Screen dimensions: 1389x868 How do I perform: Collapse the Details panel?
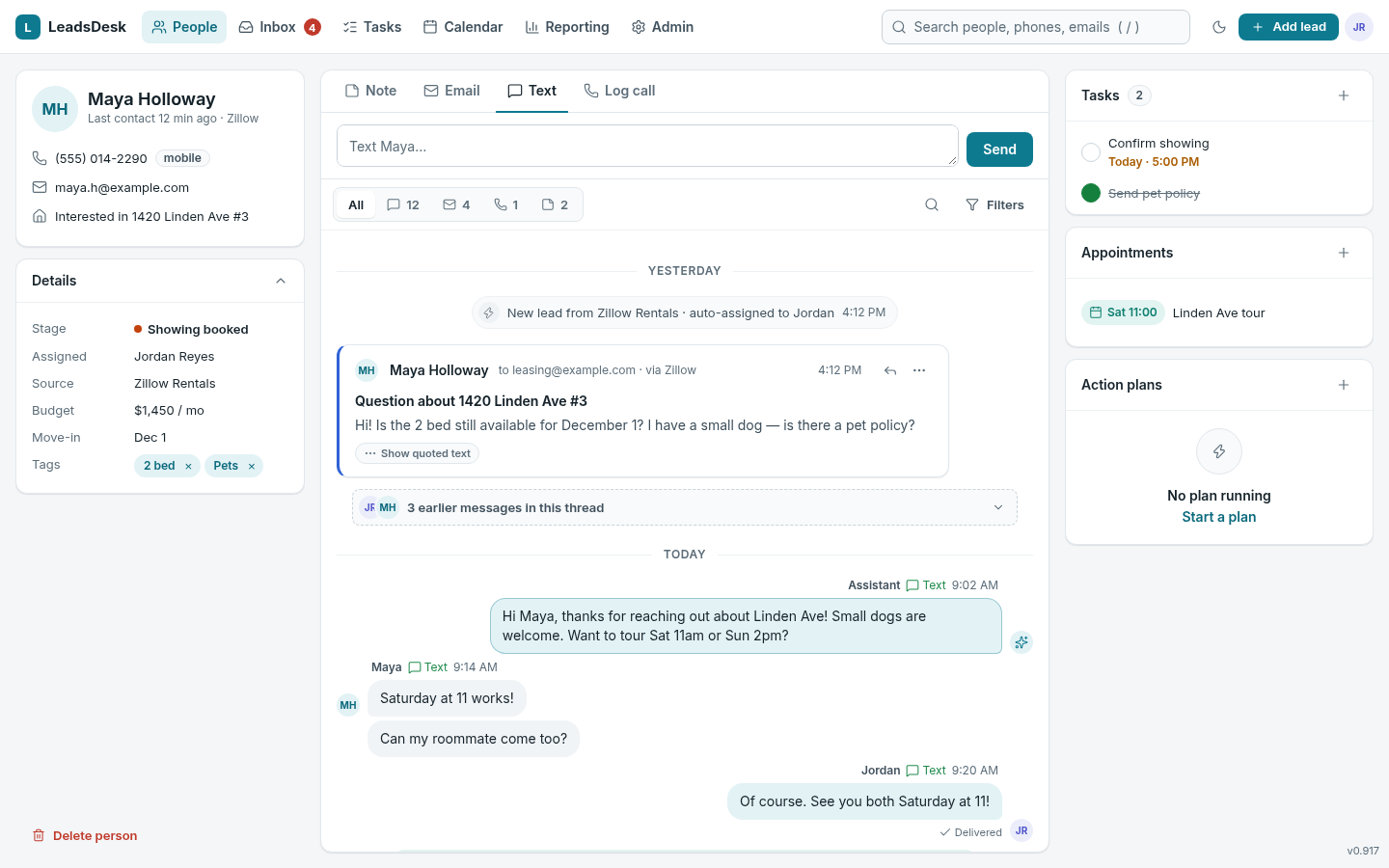[x=281, y=281]
